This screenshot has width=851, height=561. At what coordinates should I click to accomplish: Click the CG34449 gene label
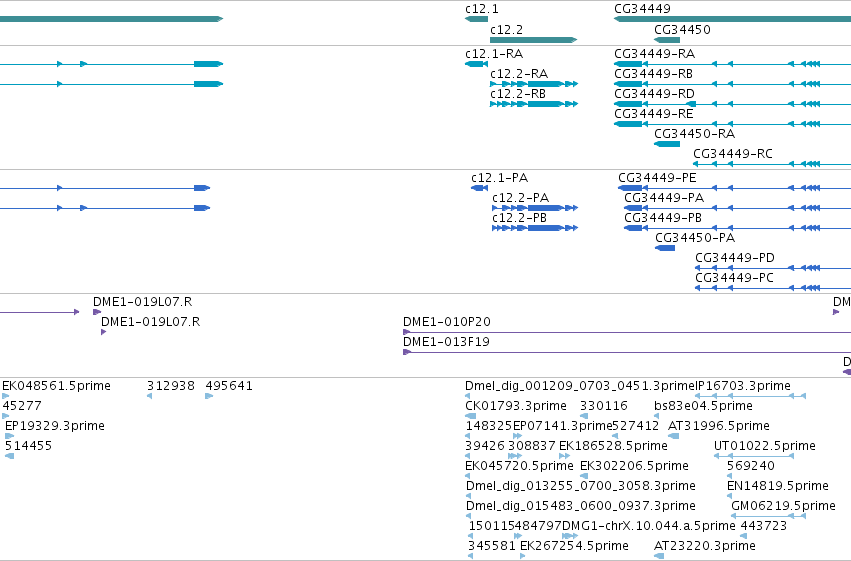[642, 9]
